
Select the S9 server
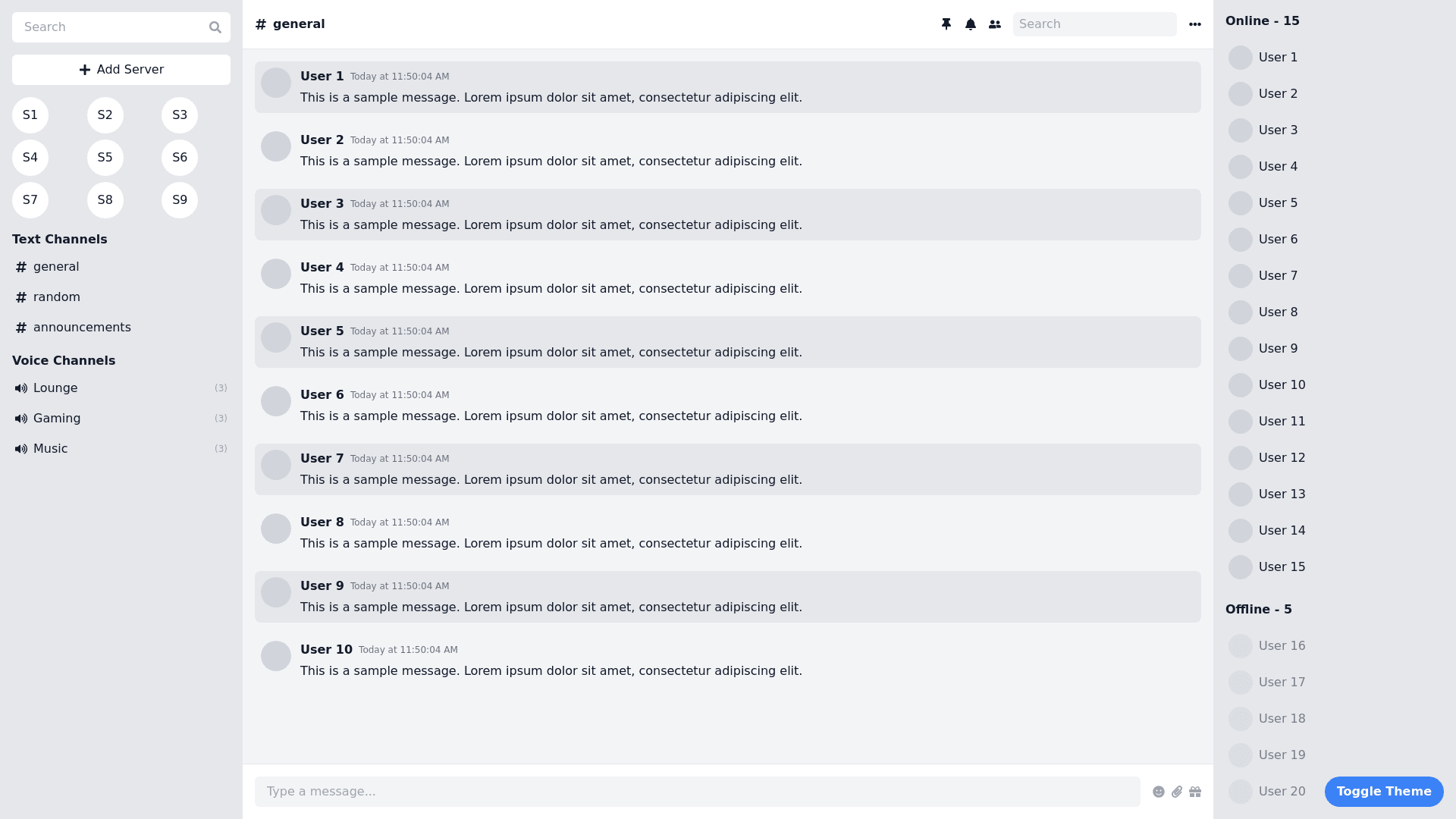[180, 200]
